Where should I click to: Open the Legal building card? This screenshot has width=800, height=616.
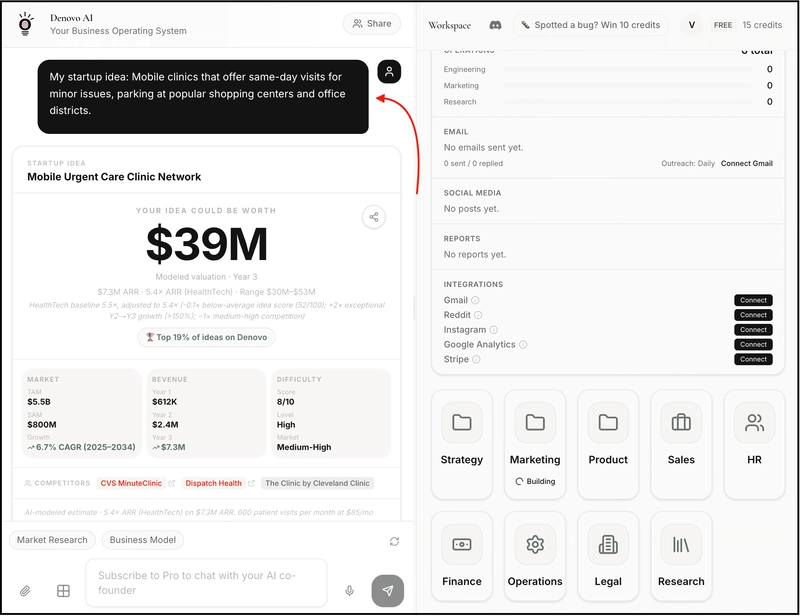click(608, 556)
